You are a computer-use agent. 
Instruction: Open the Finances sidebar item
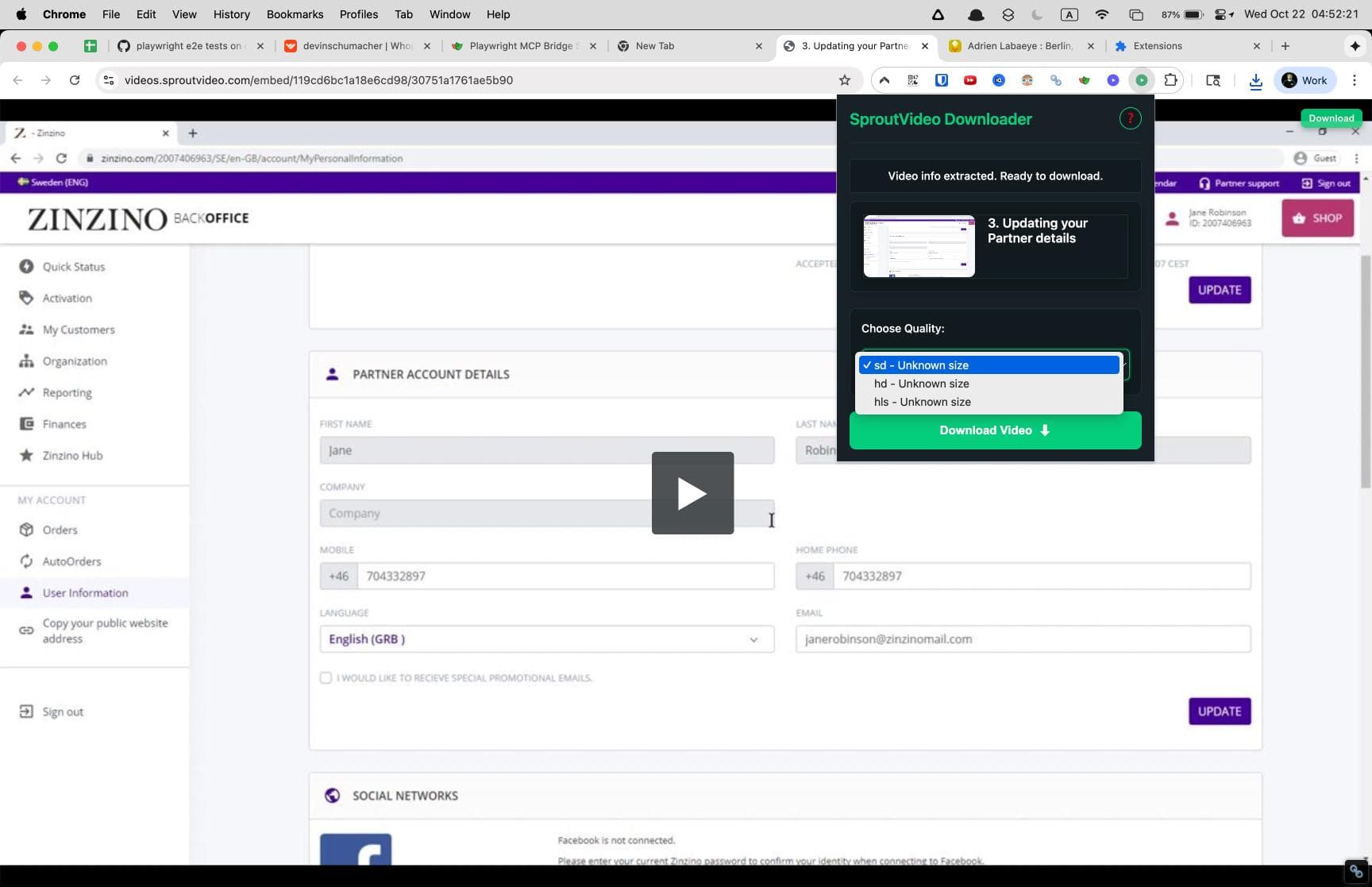64,423
